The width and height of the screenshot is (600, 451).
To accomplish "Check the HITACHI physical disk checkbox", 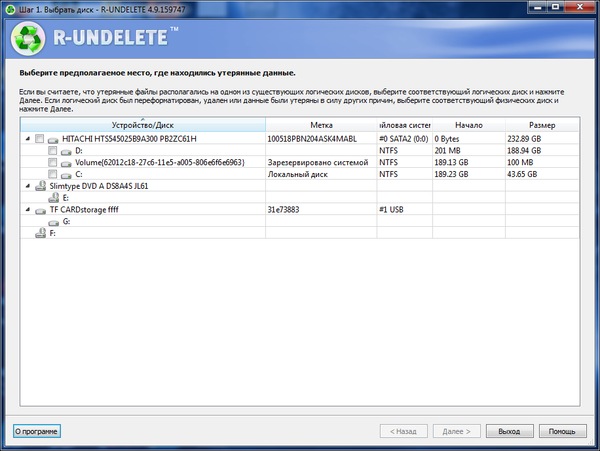I will (39, 138).
